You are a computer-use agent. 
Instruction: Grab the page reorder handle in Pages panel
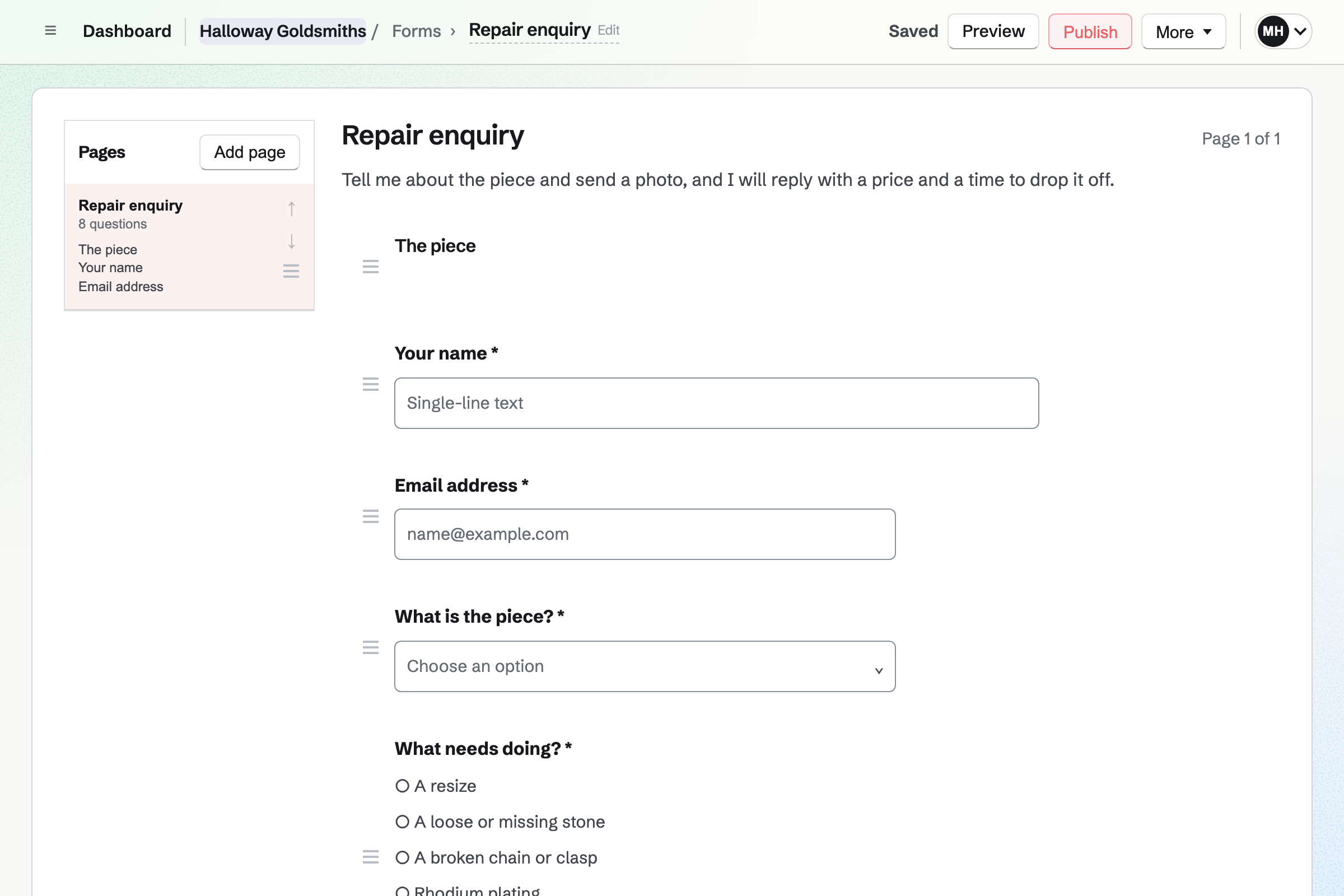291,271
